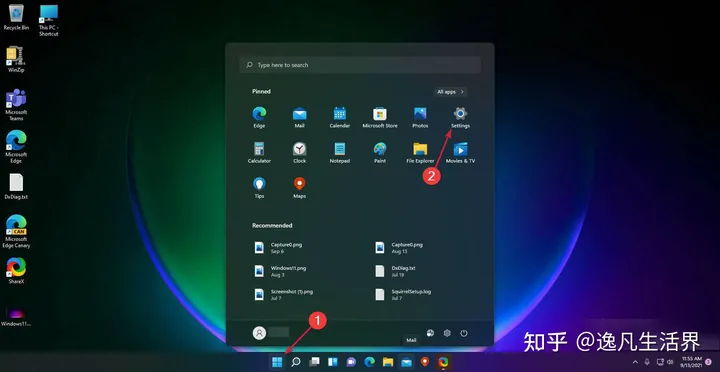Image resolution: width=720 pixels, height=372 pixels.
Task: Open Movies & TV app
Action: point(460,153)
